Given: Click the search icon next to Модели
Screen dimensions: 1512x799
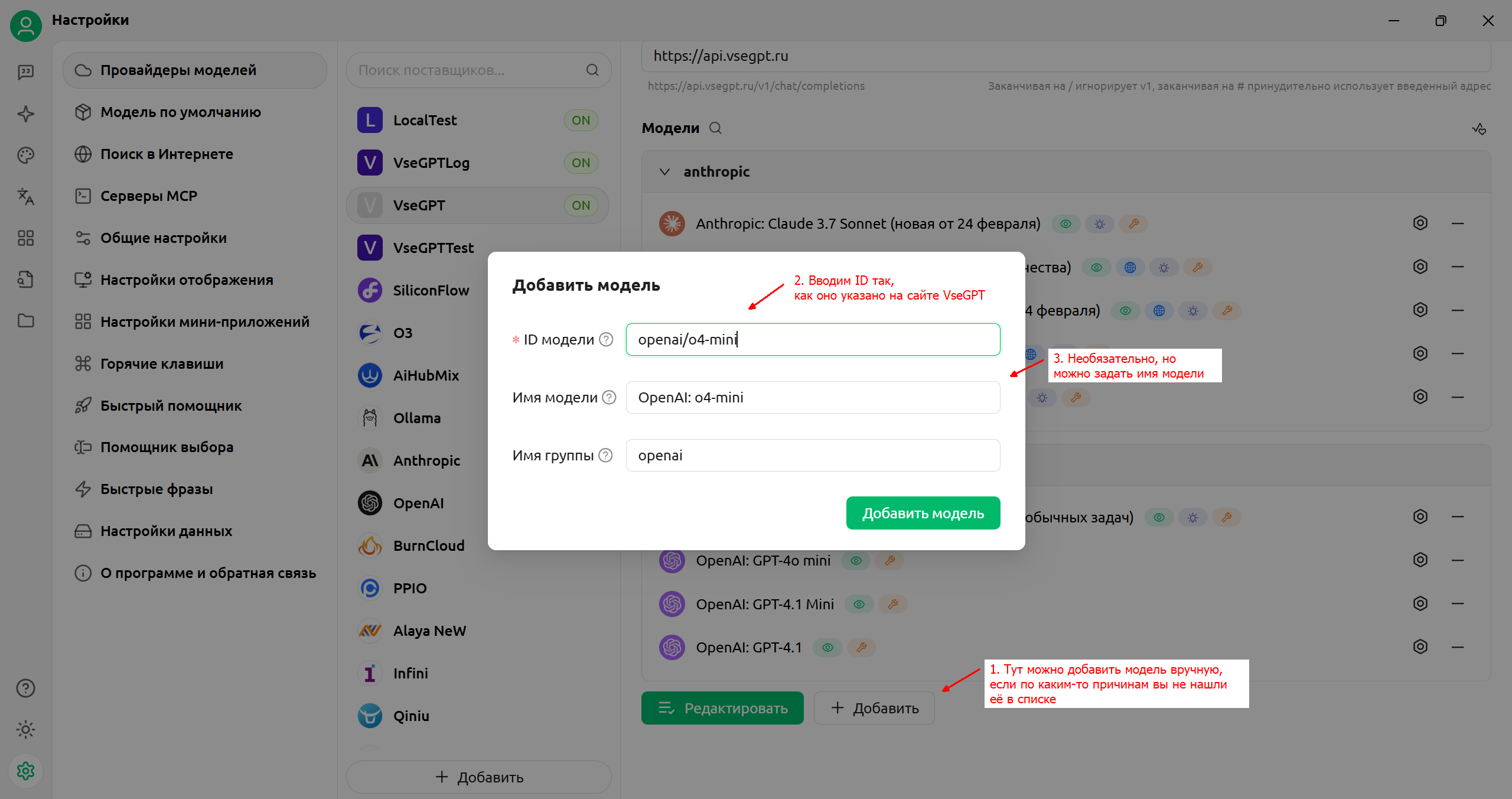Looking at the screenshot, I should 715,128.
